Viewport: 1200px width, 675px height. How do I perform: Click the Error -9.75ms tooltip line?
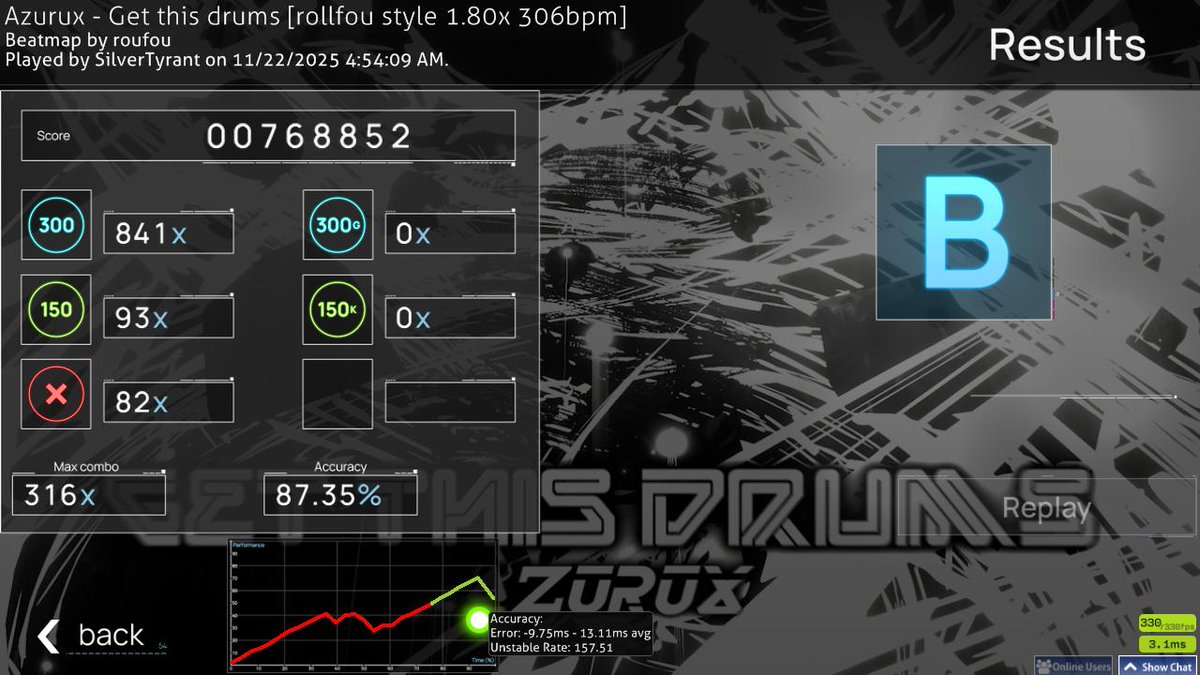571,633
